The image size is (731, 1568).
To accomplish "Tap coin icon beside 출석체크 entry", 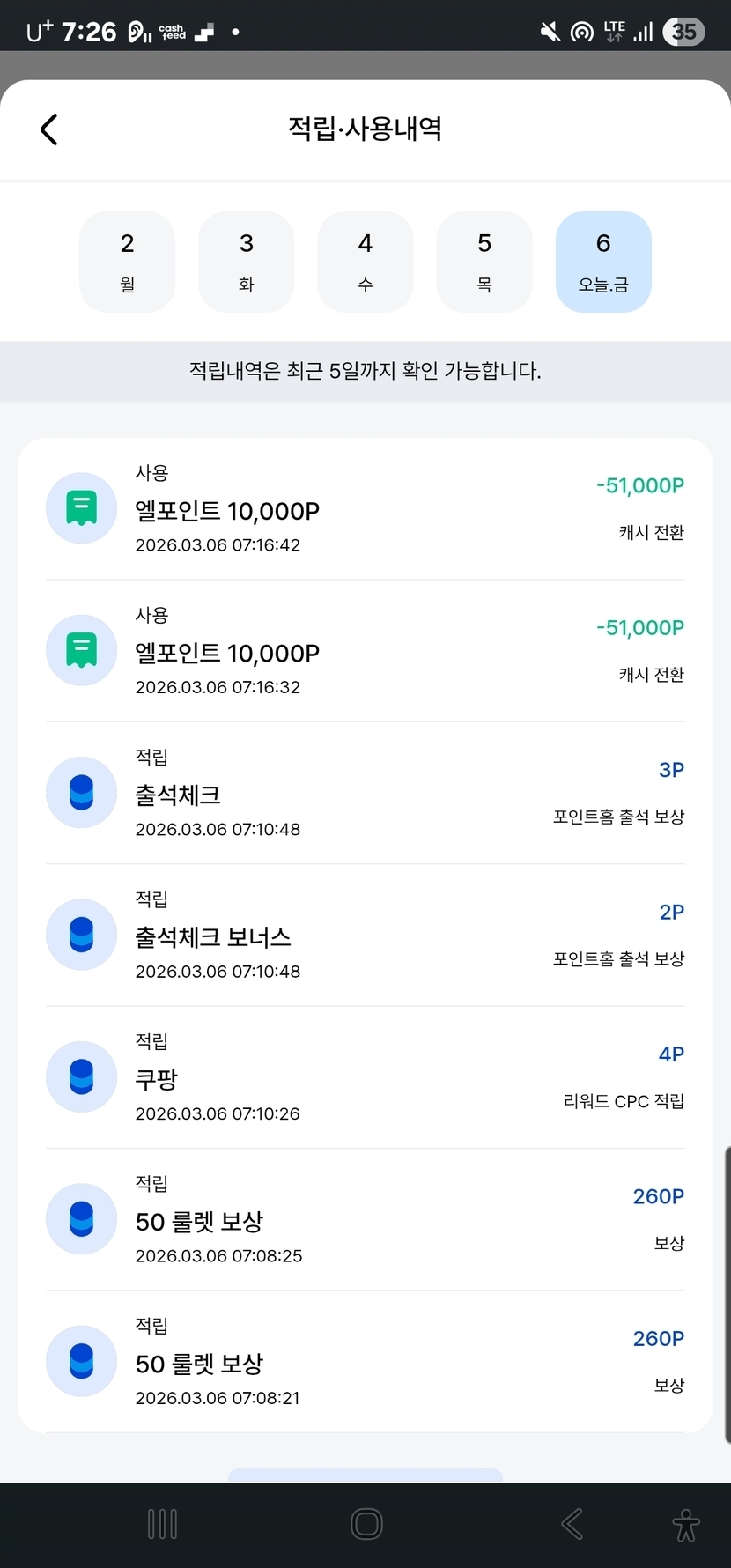I will point(81,793).
